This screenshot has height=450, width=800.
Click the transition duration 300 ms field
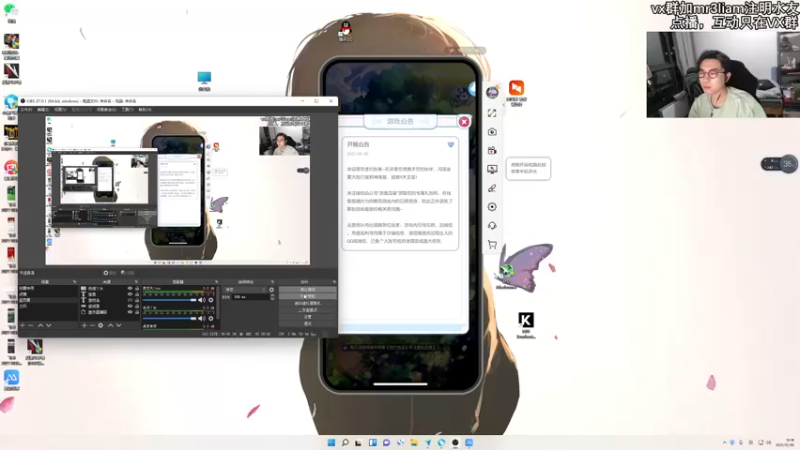251,297
